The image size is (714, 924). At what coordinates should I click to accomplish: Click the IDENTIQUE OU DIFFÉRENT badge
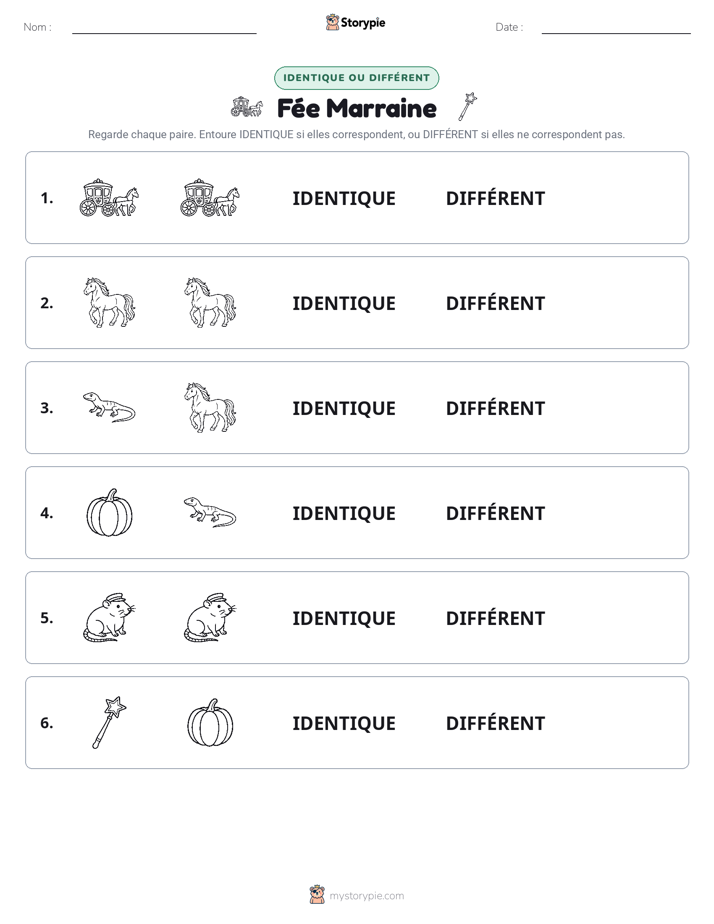pyautogui.click(x=356, y=78)
